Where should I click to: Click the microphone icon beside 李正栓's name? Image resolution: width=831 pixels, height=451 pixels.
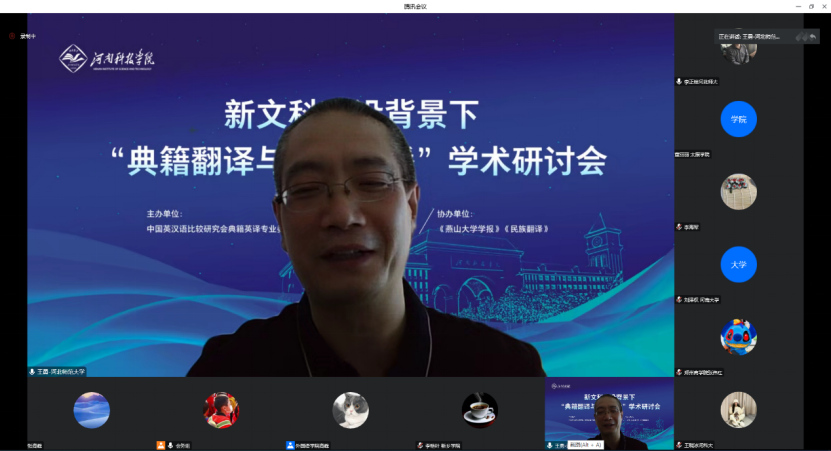pos(679,81)
